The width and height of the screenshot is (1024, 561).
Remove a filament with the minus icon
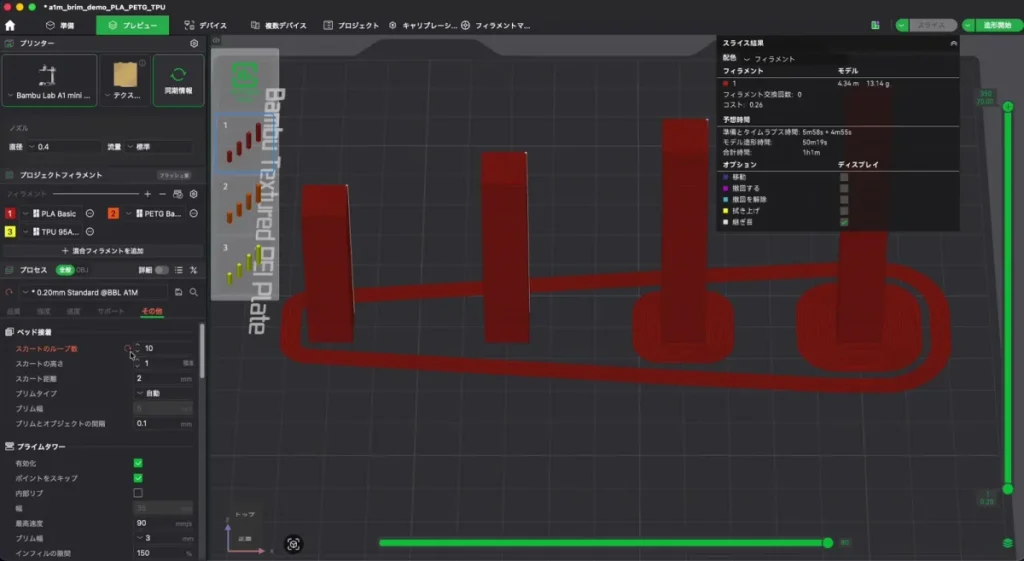[163, 194]
